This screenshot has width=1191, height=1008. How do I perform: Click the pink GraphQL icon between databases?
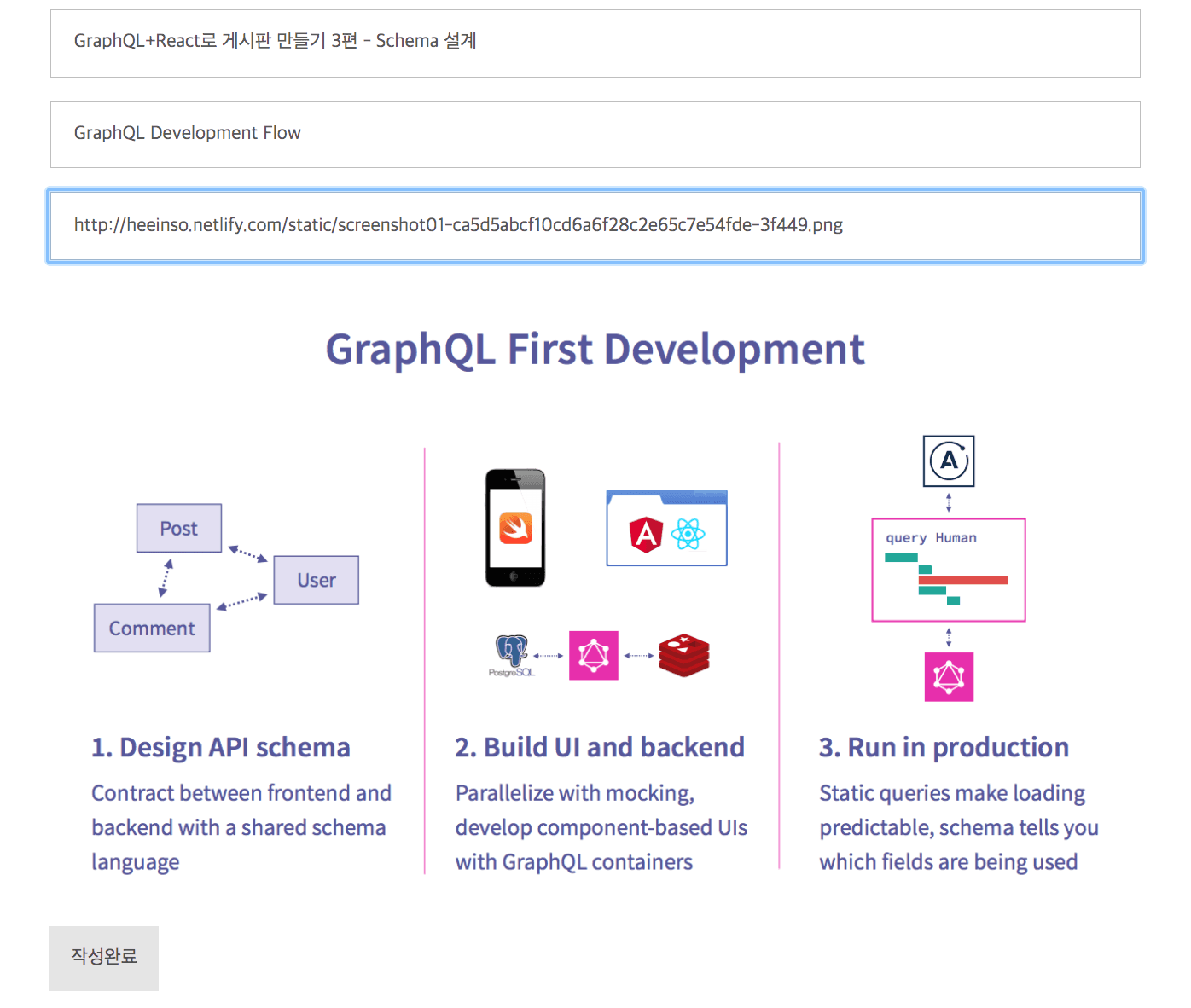tap(593, 655)
